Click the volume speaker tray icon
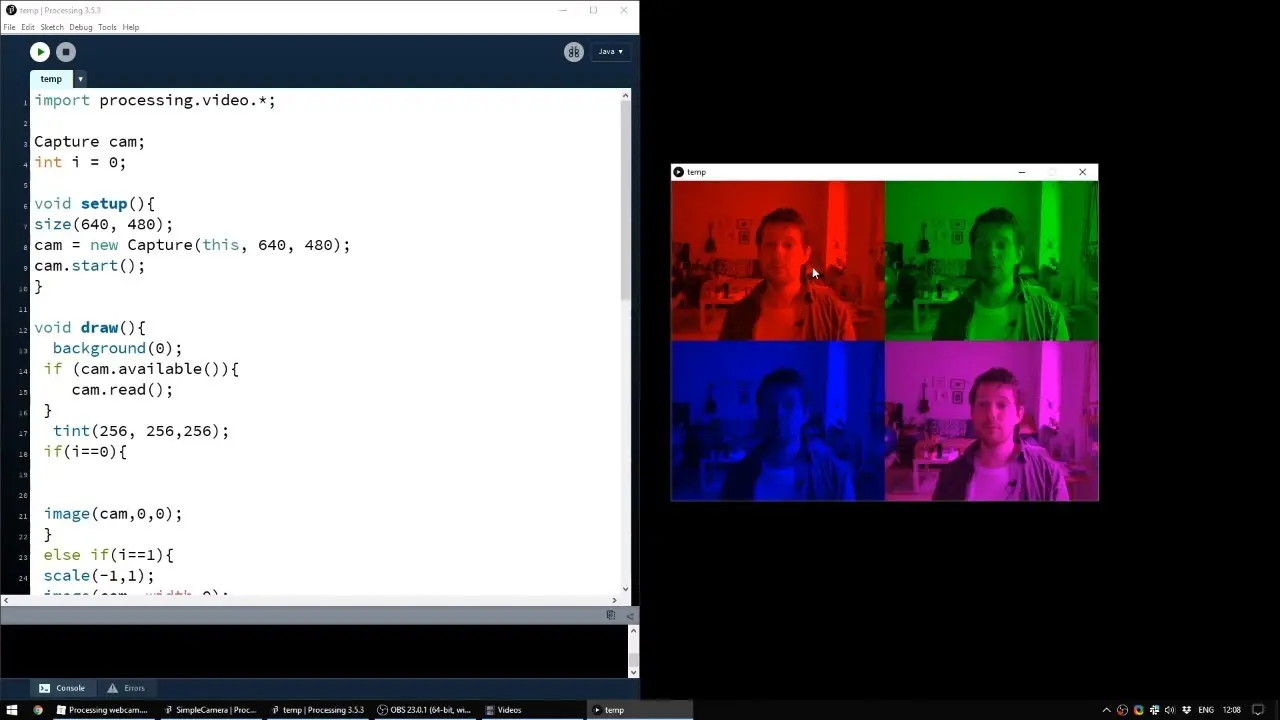Viewport: 1280px width, 720px height. point(1170,710)
